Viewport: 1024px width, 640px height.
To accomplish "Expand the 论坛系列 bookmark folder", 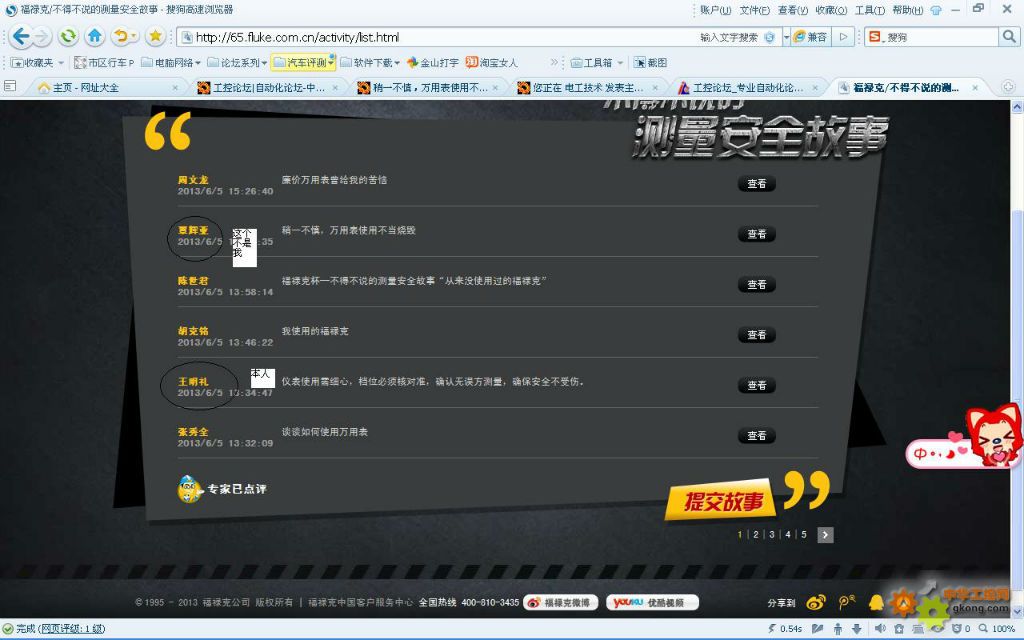I will pos(237,63).
